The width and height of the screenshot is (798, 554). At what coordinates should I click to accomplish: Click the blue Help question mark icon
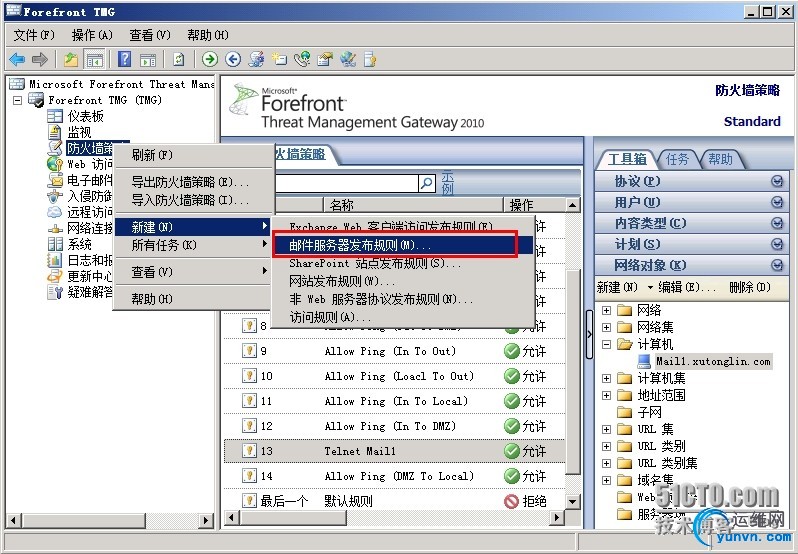coord(124,60)
